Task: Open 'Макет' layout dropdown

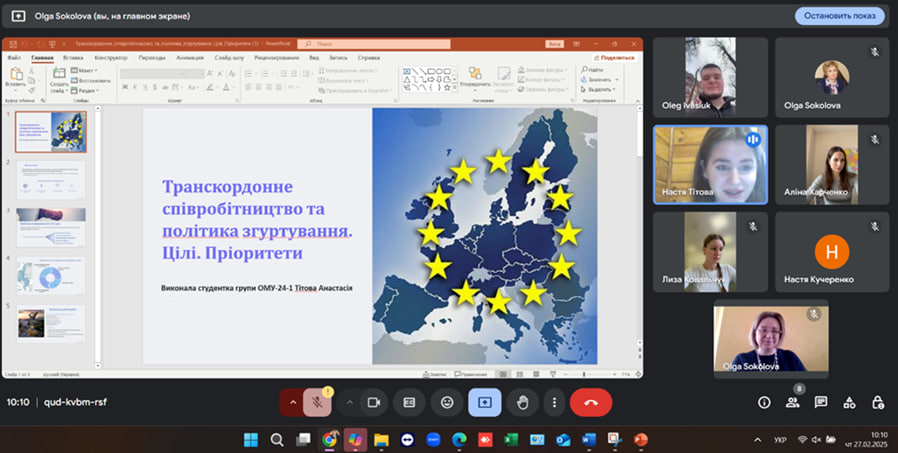Action: click(84, 70)
